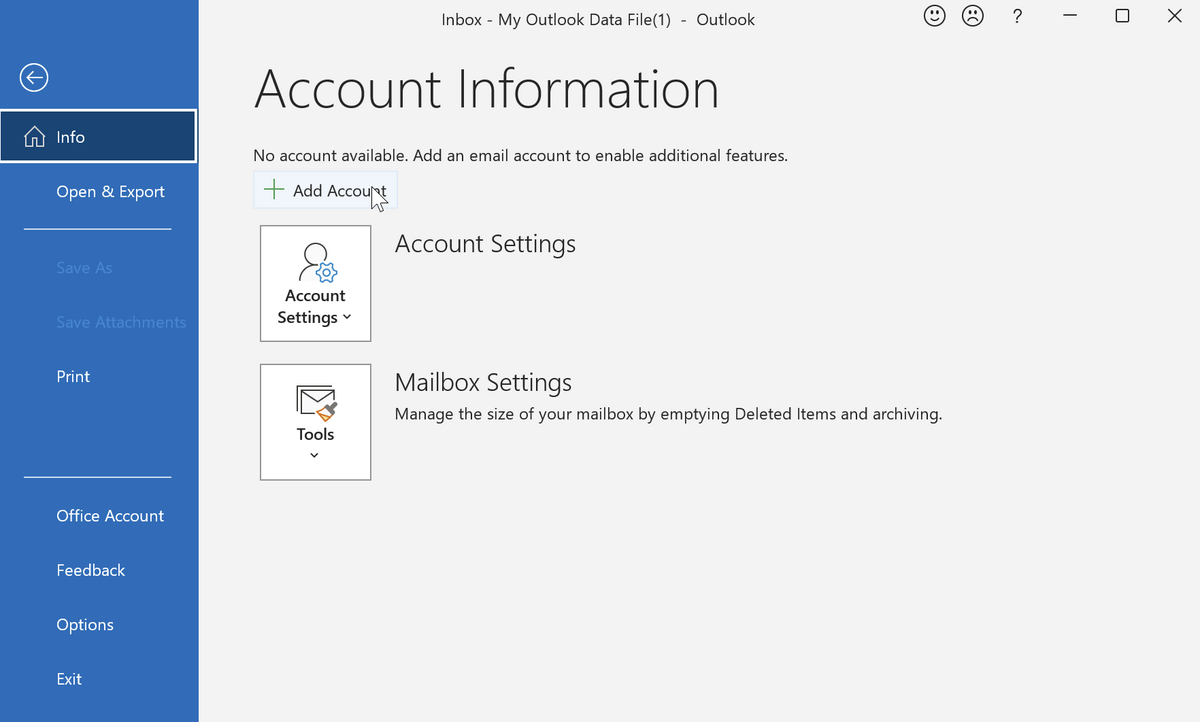The width and height of the screenshot is (1200, 722).
Task: Click the Account Information page title
Action: [x=486, y=89]
